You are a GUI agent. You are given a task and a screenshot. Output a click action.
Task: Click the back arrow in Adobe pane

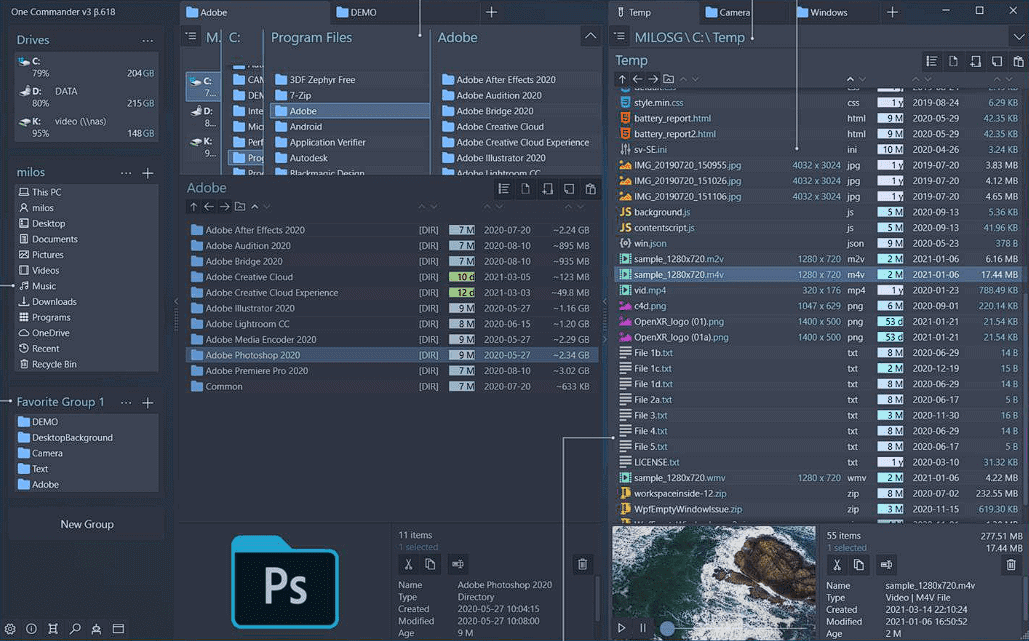[x=209, y=207]
